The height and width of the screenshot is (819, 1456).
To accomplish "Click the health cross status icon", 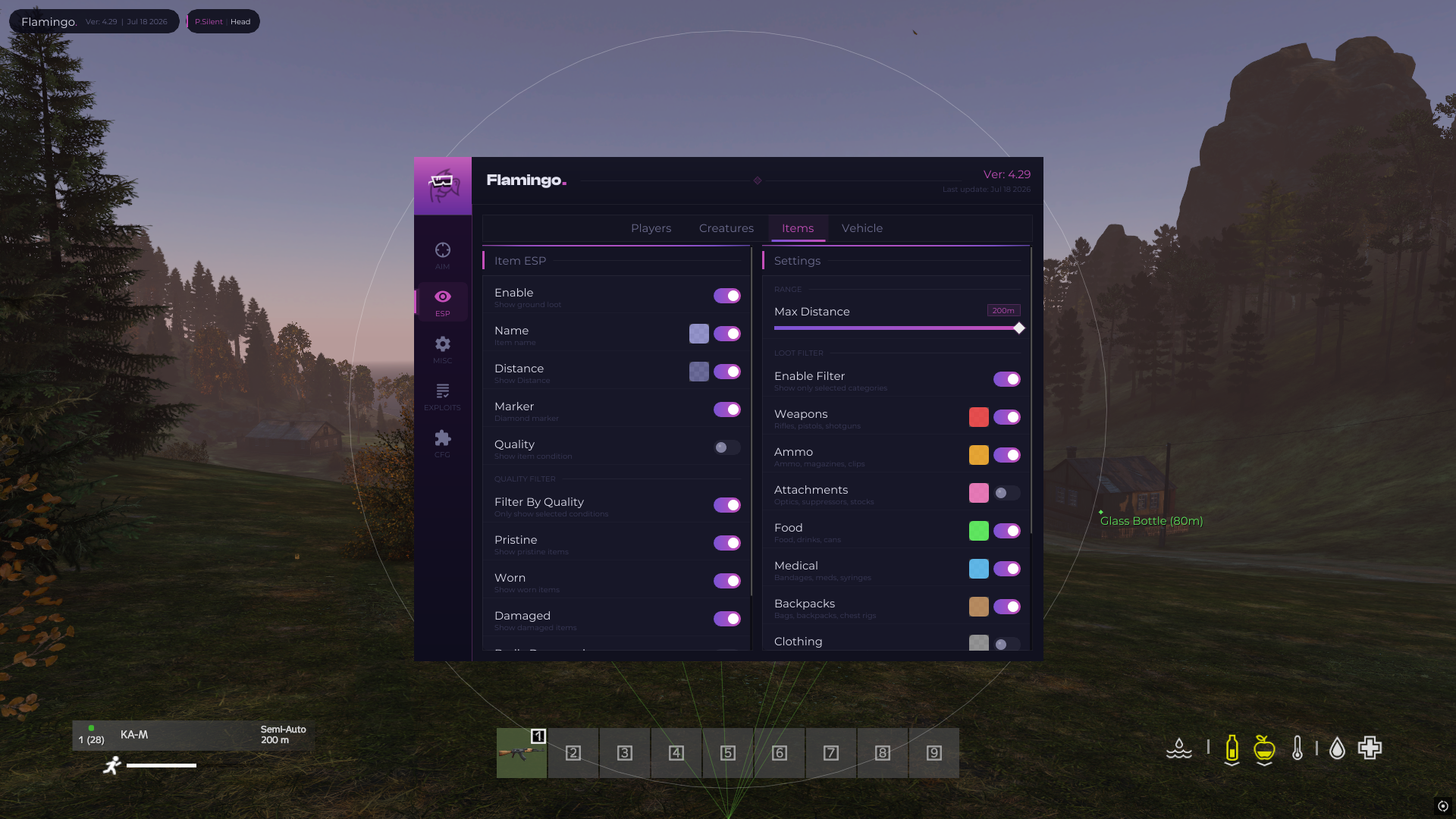I will [1370, 748].
